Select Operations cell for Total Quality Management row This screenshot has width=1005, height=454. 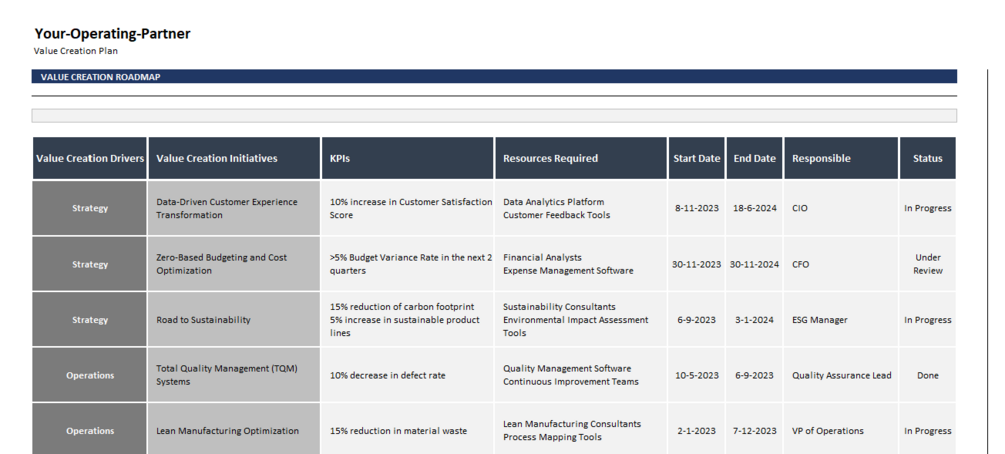coord(90,375)
